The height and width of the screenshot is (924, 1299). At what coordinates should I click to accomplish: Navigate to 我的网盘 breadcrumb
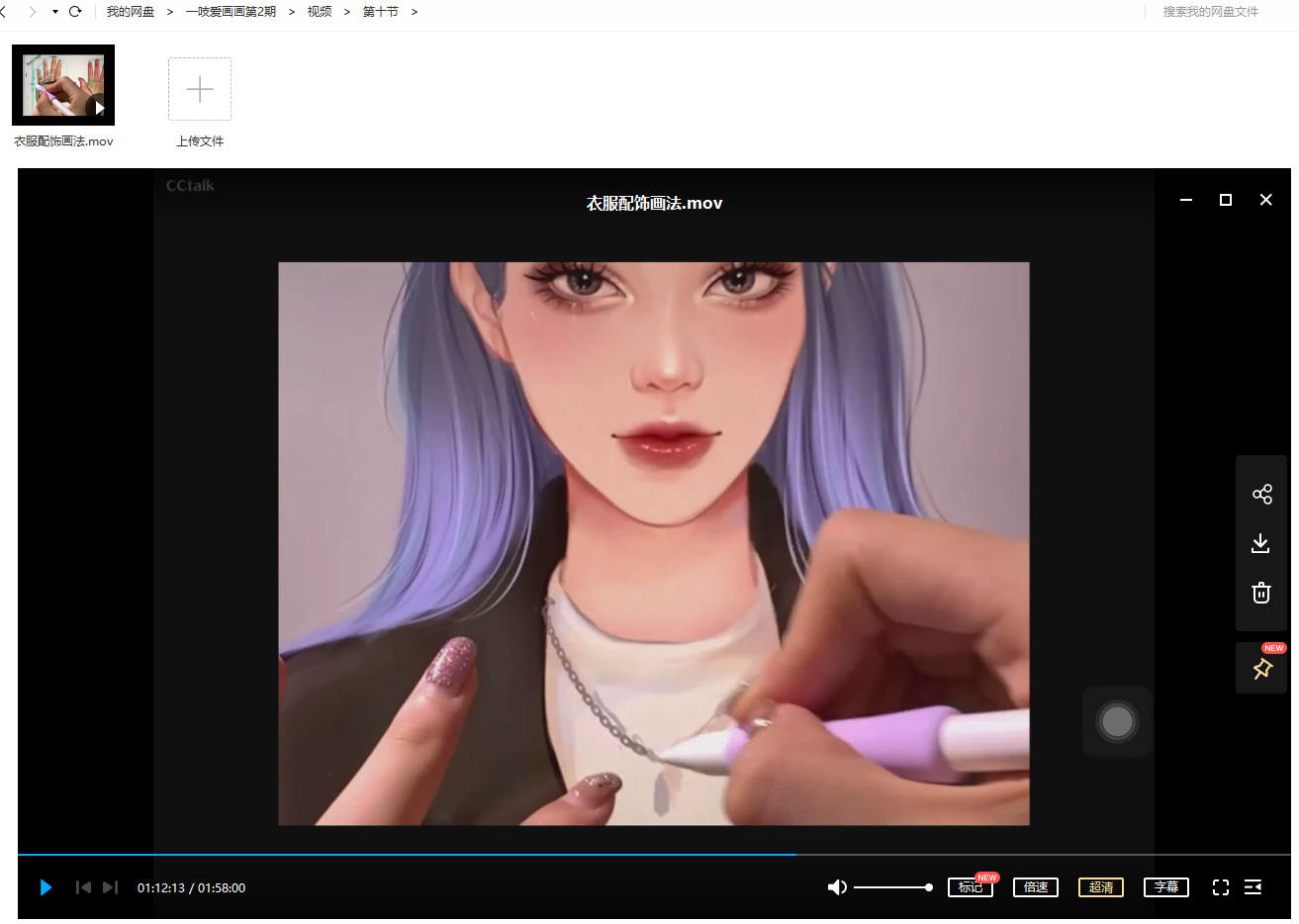[x=131, y=12]
